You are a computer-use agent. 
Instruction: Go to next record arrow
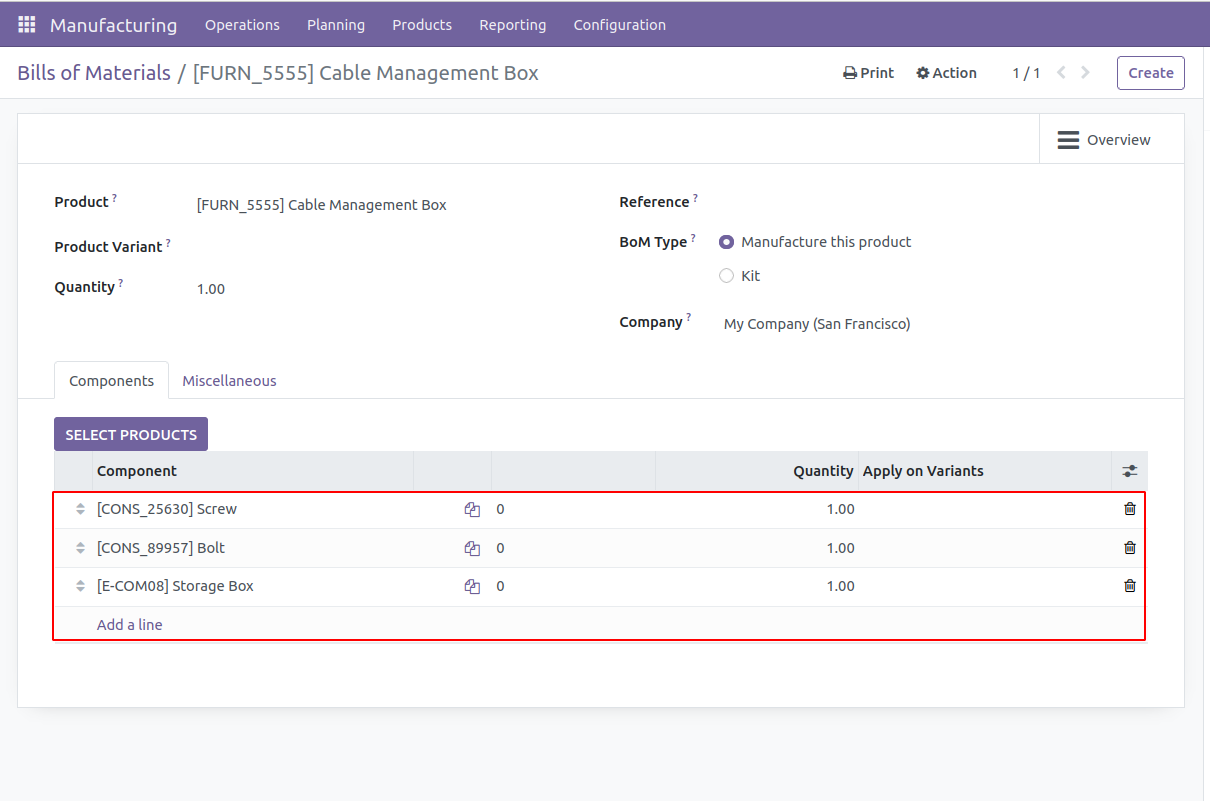[x=1086, y=73]
